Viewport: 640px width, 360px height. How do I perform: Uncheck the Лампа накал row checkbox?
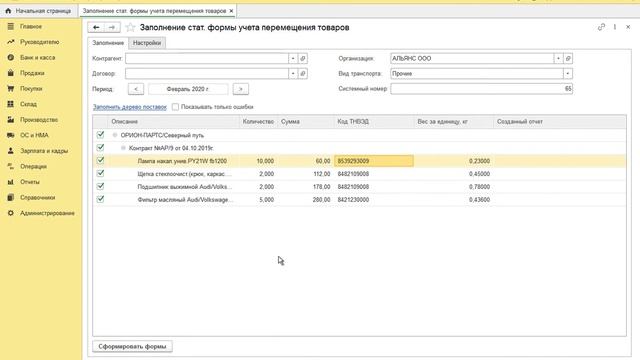pos(100,160)
